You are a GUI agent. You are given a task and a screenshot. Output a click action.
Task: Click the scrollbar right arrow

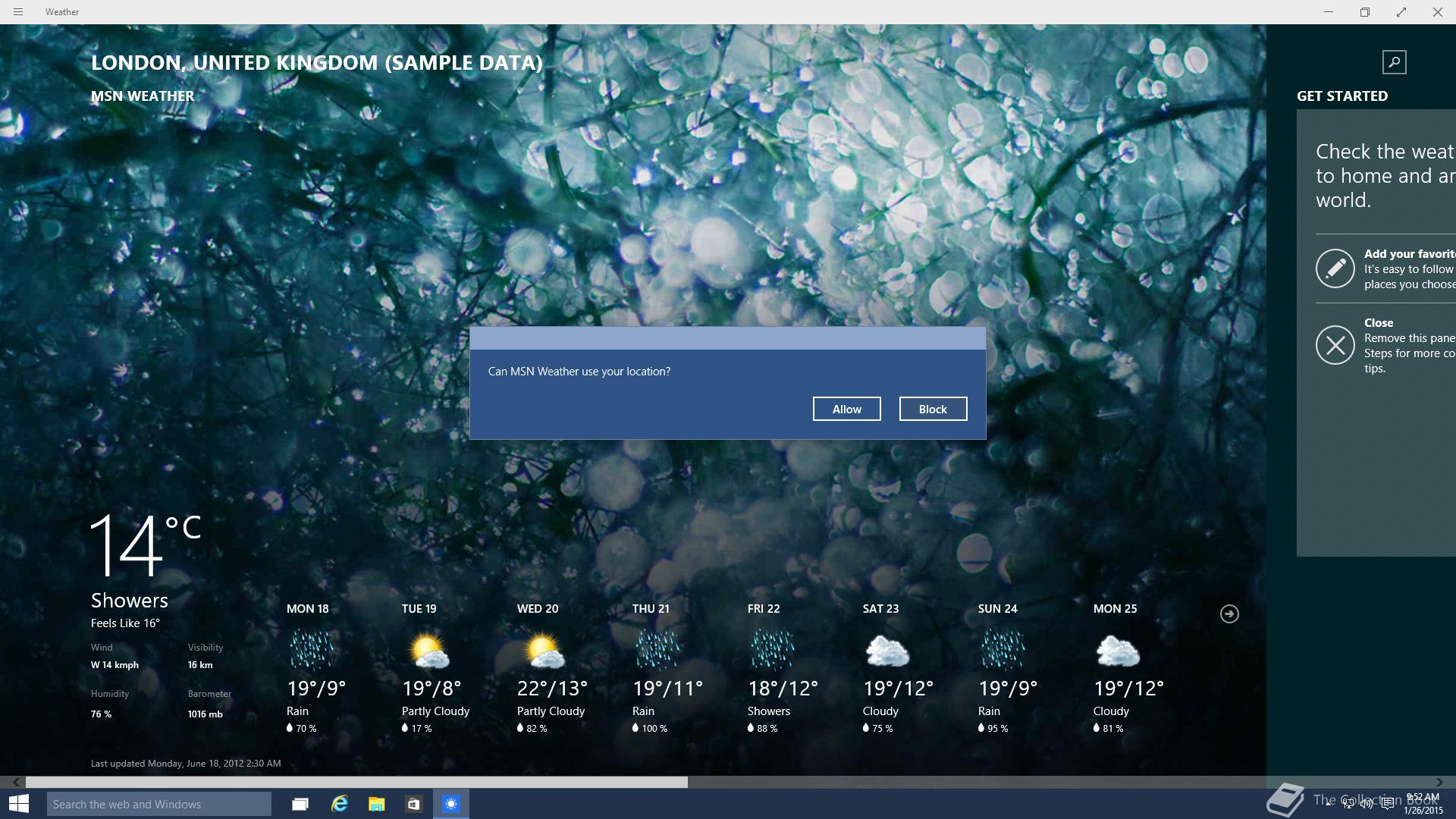[x=1439, y=782]
